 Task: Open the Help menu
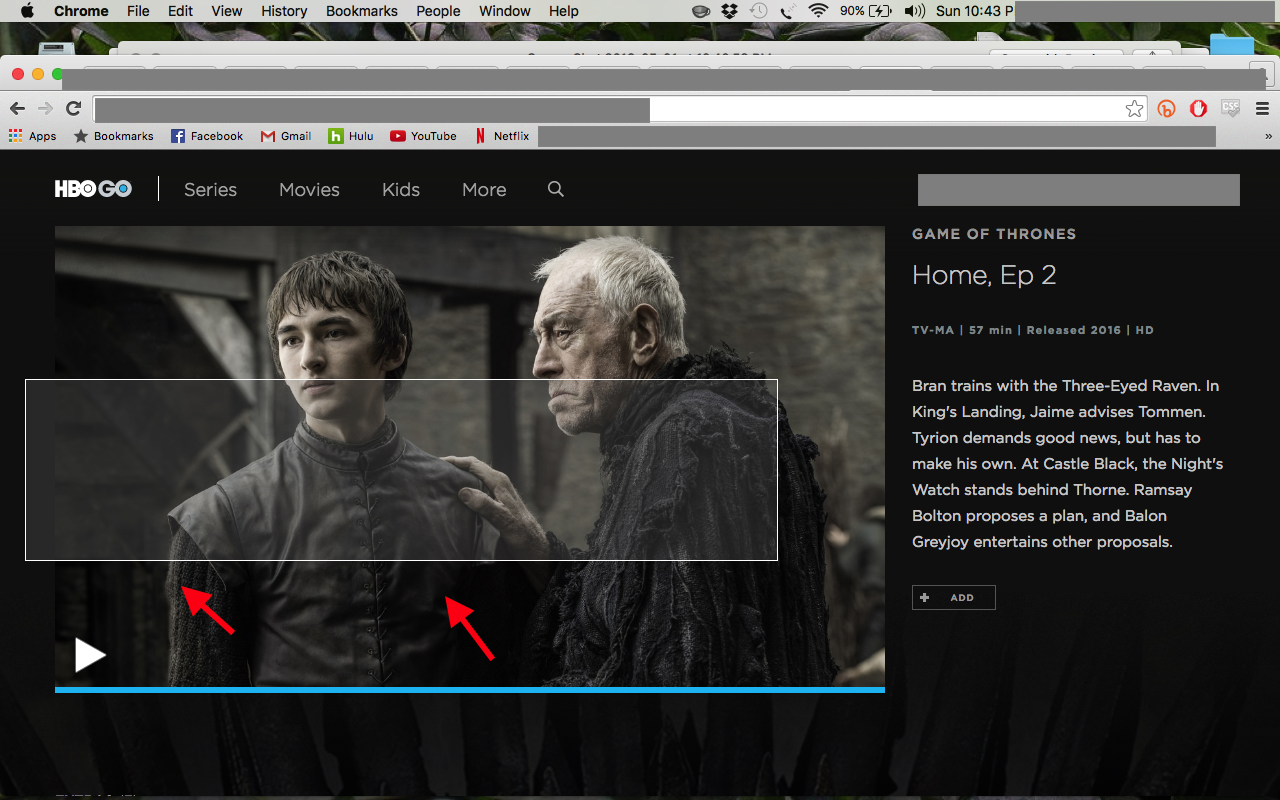tap(564, 11)
